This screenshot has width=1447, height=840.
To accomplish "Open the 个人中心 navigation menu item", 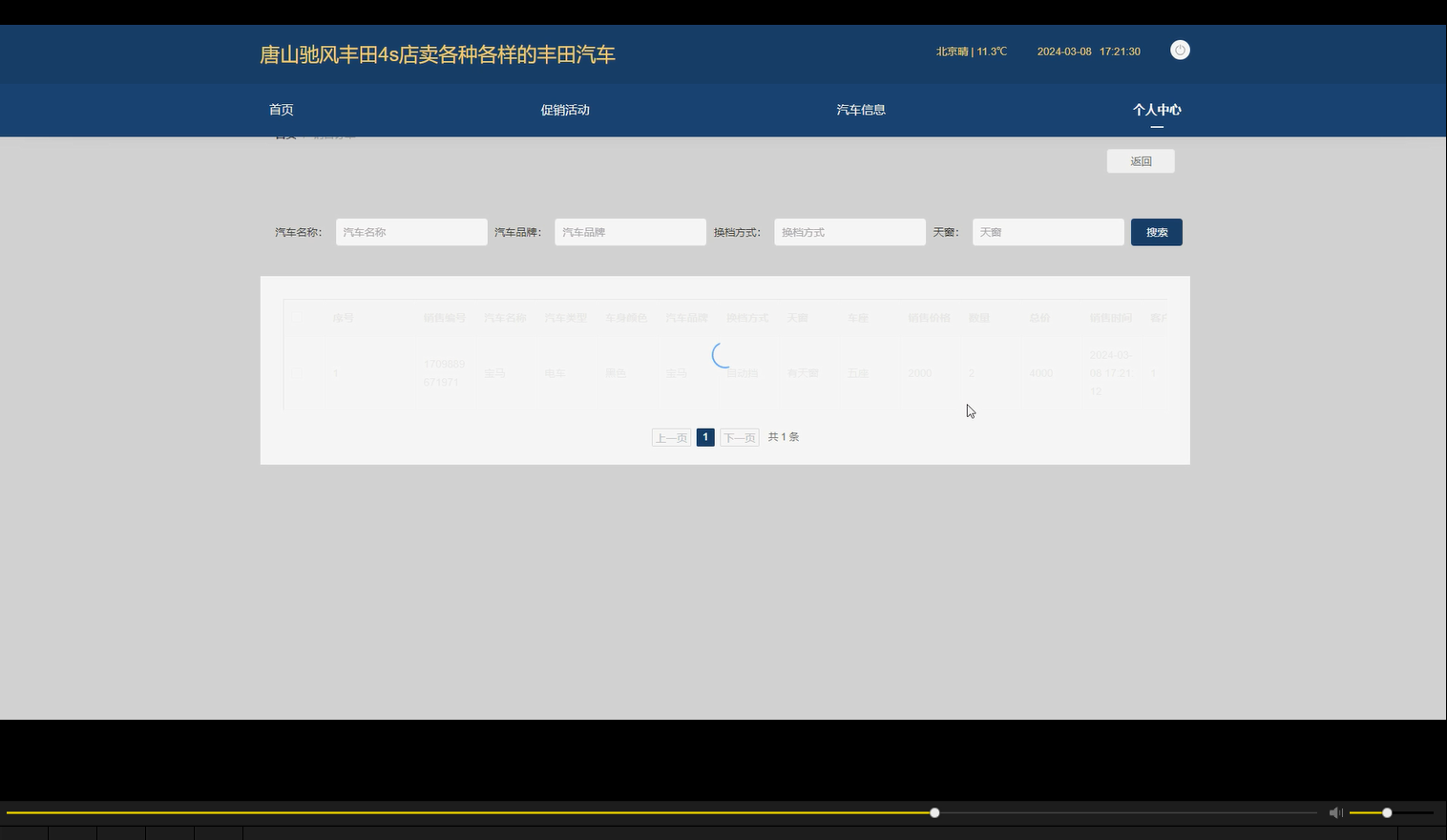I will click(1157, 110).
